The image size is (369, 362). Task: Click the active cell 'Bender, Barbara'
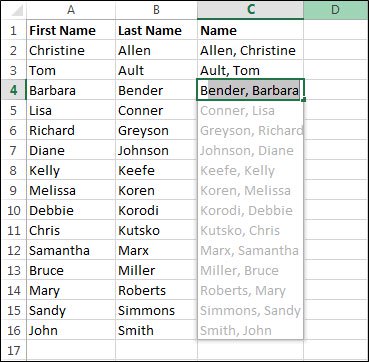250,90
